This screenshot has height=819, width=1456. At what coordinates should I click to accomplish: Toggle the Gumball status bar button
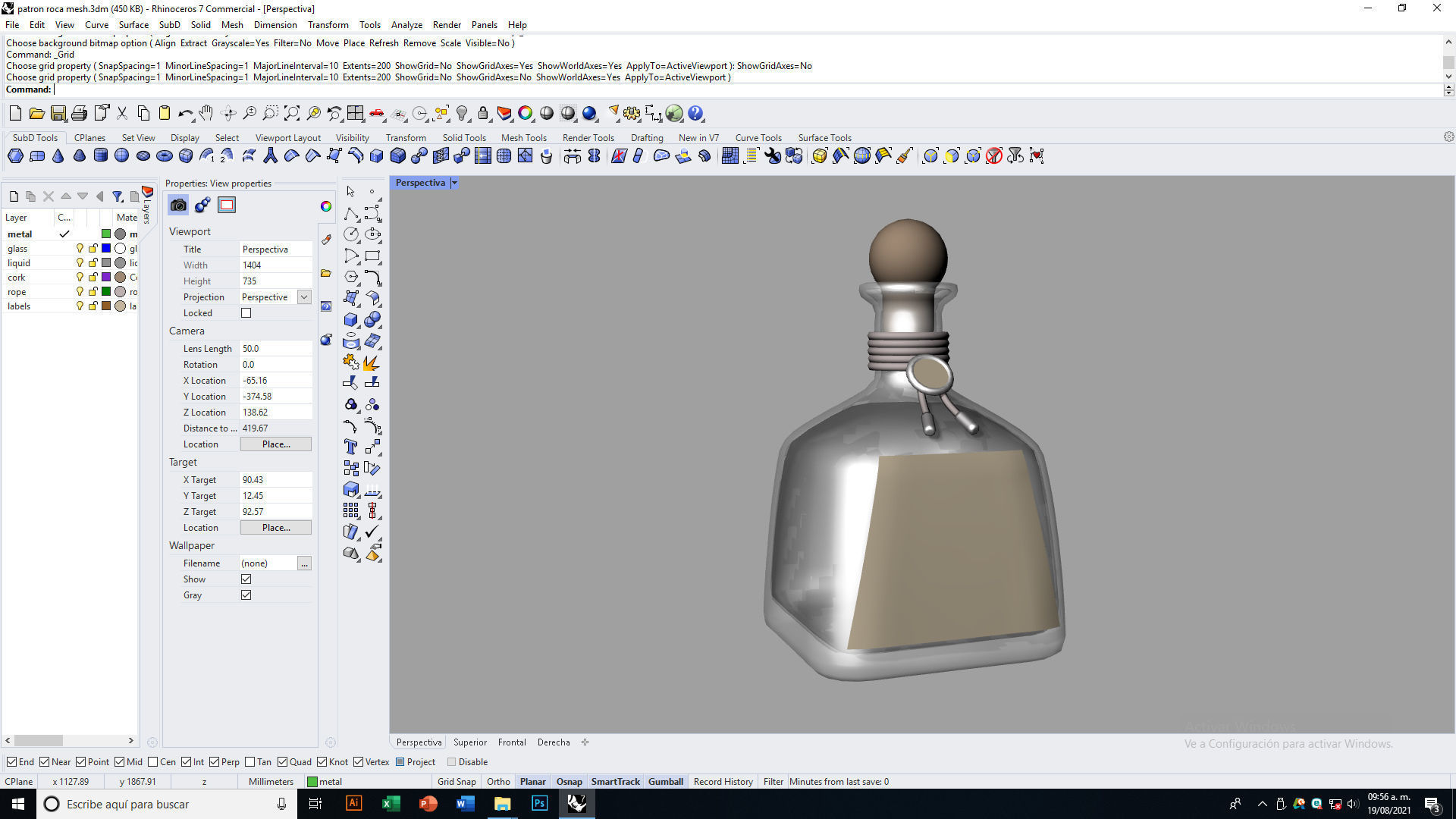(666, 781)
